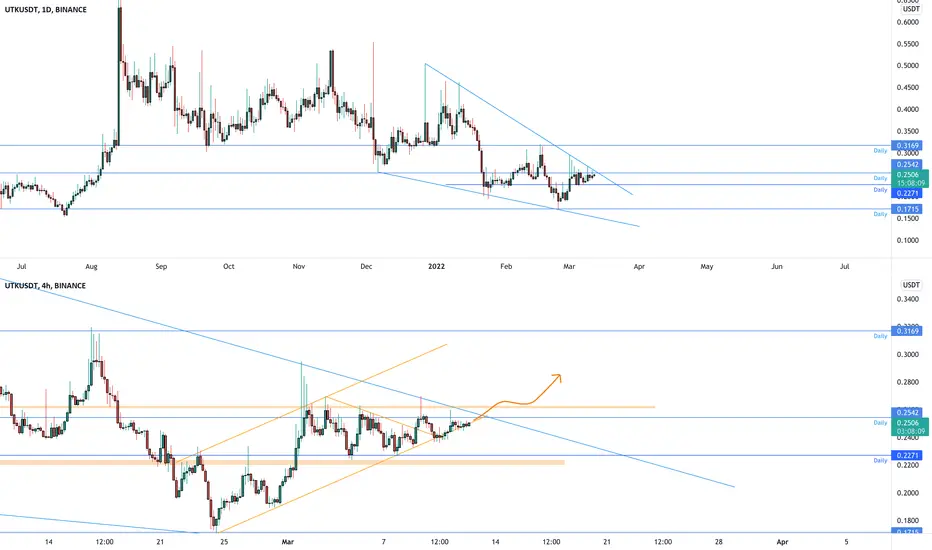The height and width of the screenshot is (550, 932).
Task: Open the USDT currency selector on the 4h chart
Action: (911, 285)
